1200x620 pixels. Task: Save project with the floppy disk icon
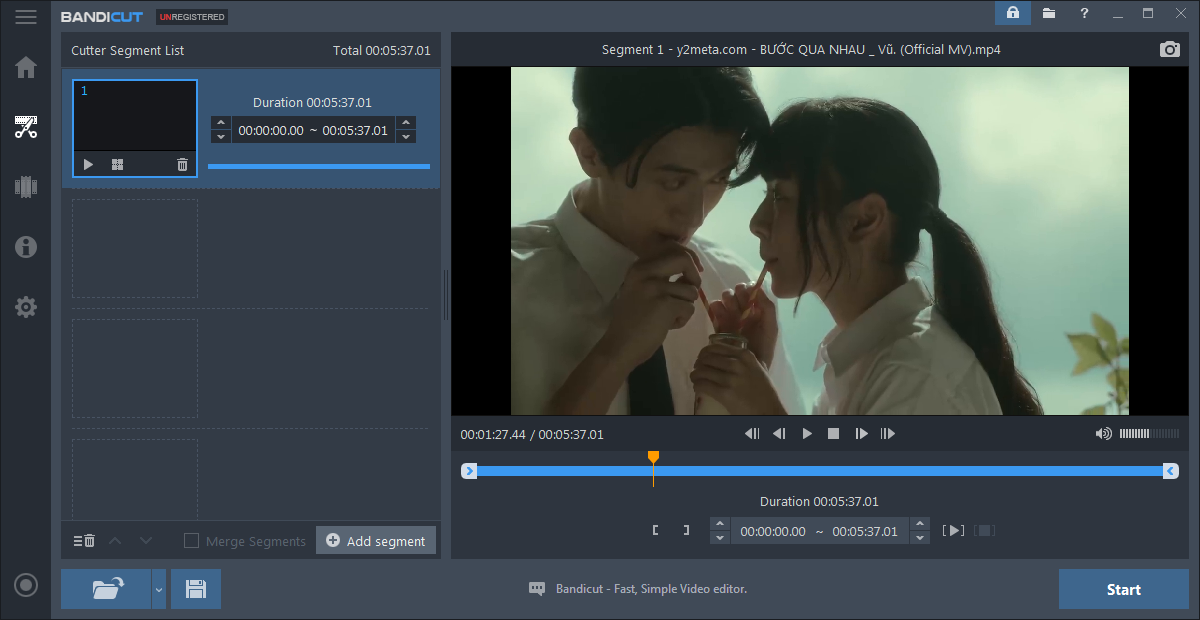(196, 589)
